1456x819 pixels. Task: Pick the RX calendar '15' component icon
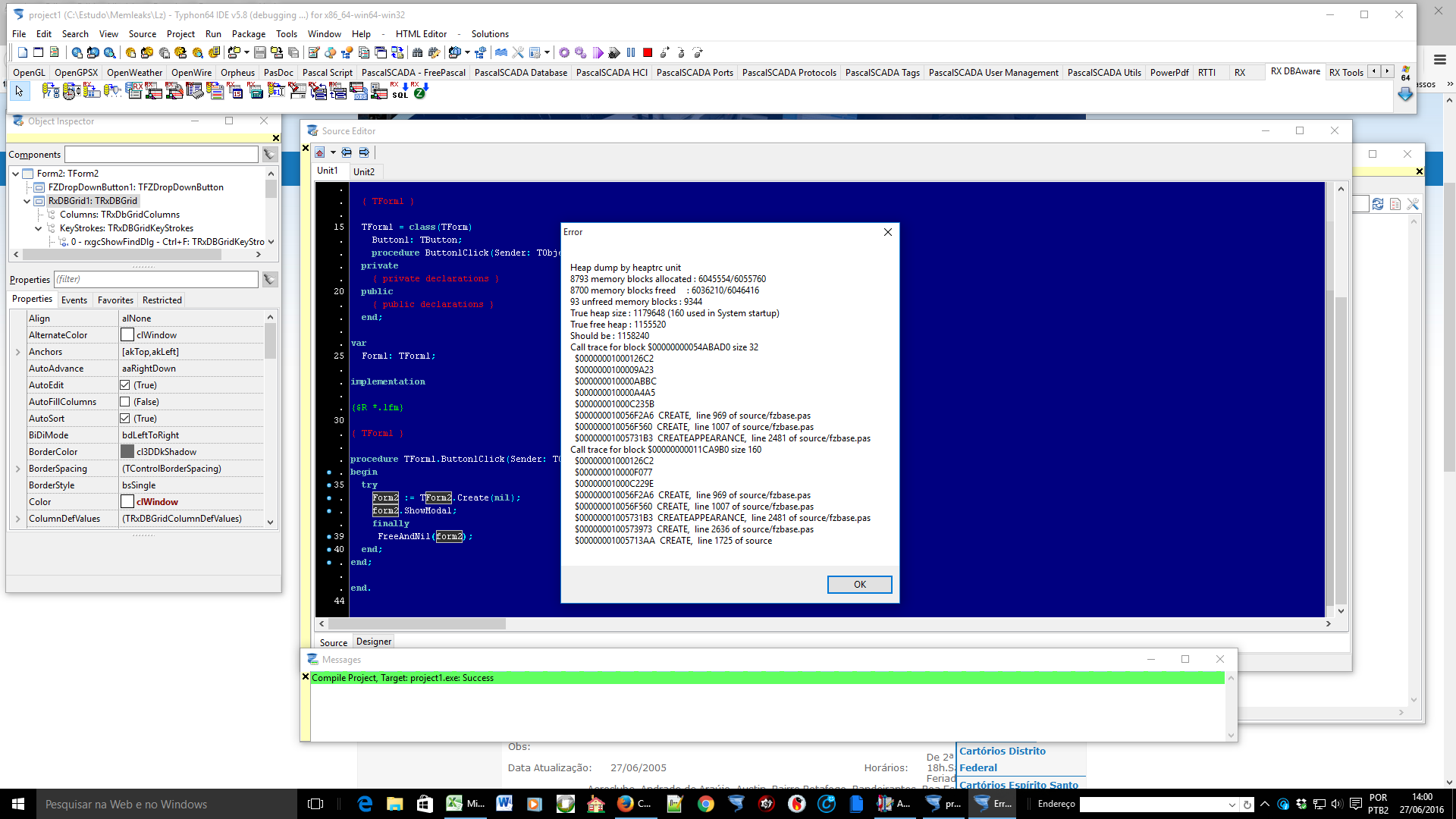[x=236, y=91]
